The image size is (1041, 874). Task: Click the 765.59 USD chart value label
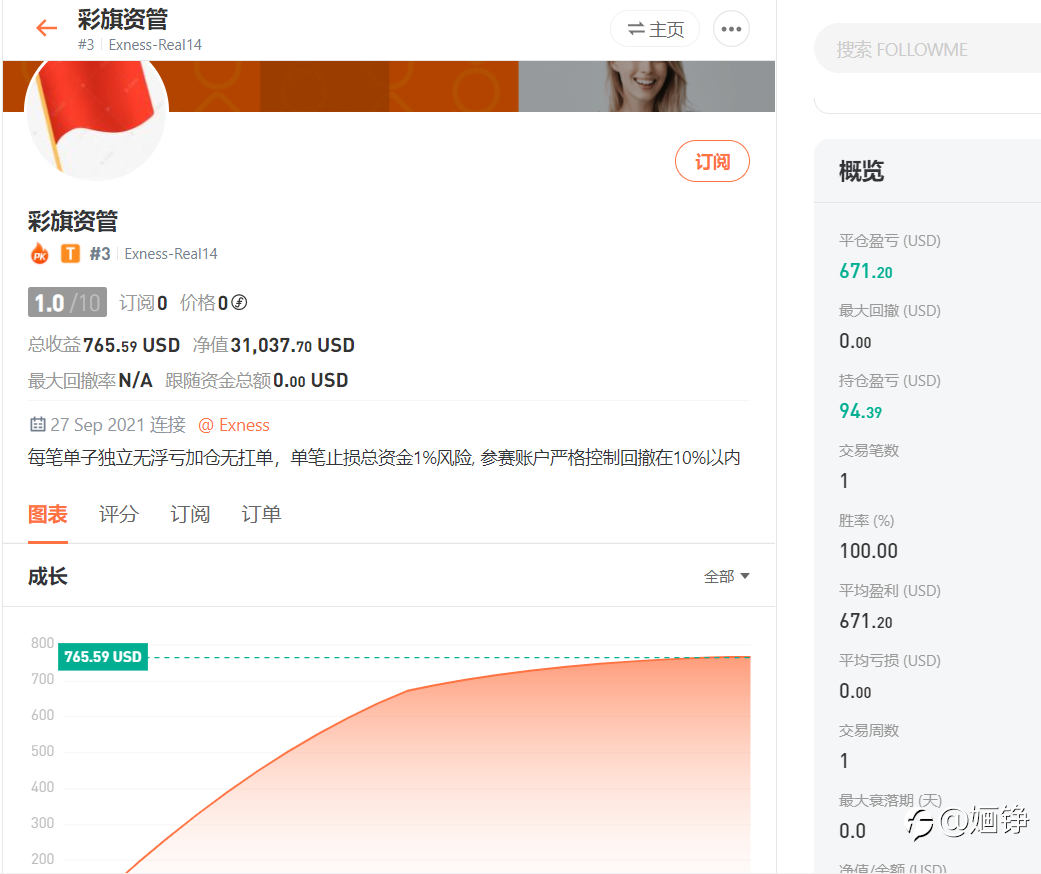point(103,657)
